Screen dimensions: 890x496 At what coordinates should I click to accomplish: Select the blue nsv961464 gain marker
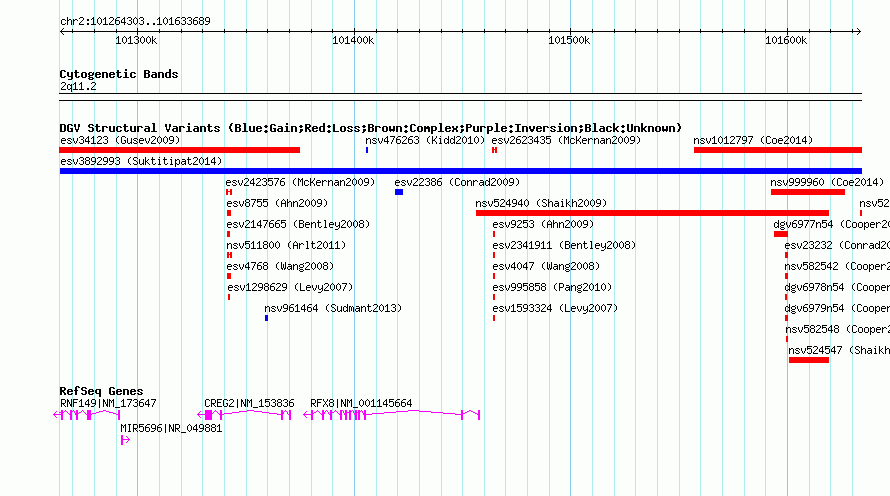[266, 318]
